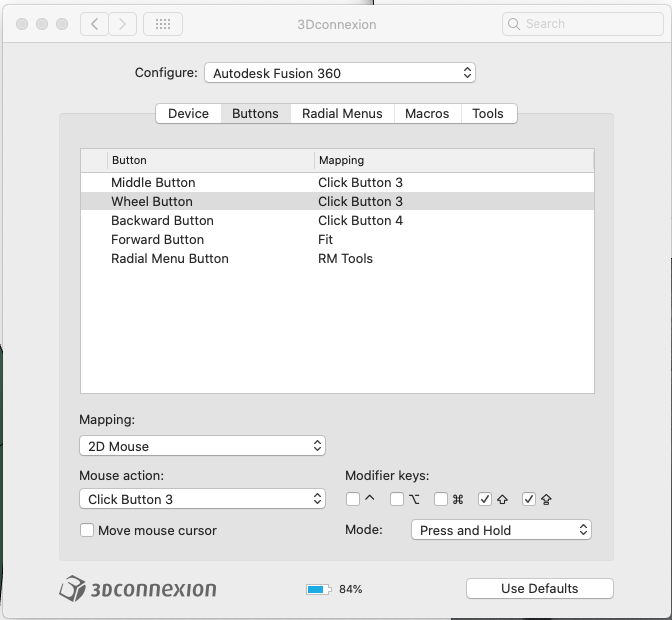Open the Mouse action dropdown

click(x=202, y=499)
